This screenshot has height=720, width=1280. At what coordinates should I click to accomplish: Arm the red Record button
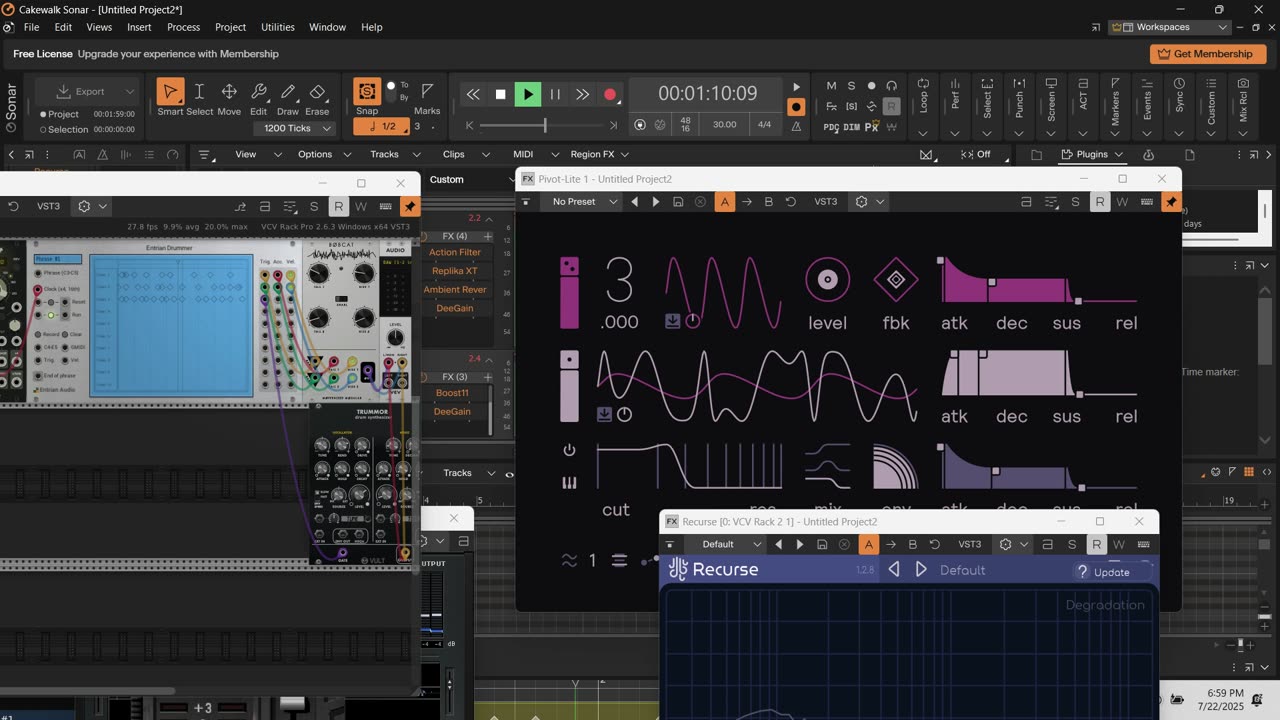(610, 94)
